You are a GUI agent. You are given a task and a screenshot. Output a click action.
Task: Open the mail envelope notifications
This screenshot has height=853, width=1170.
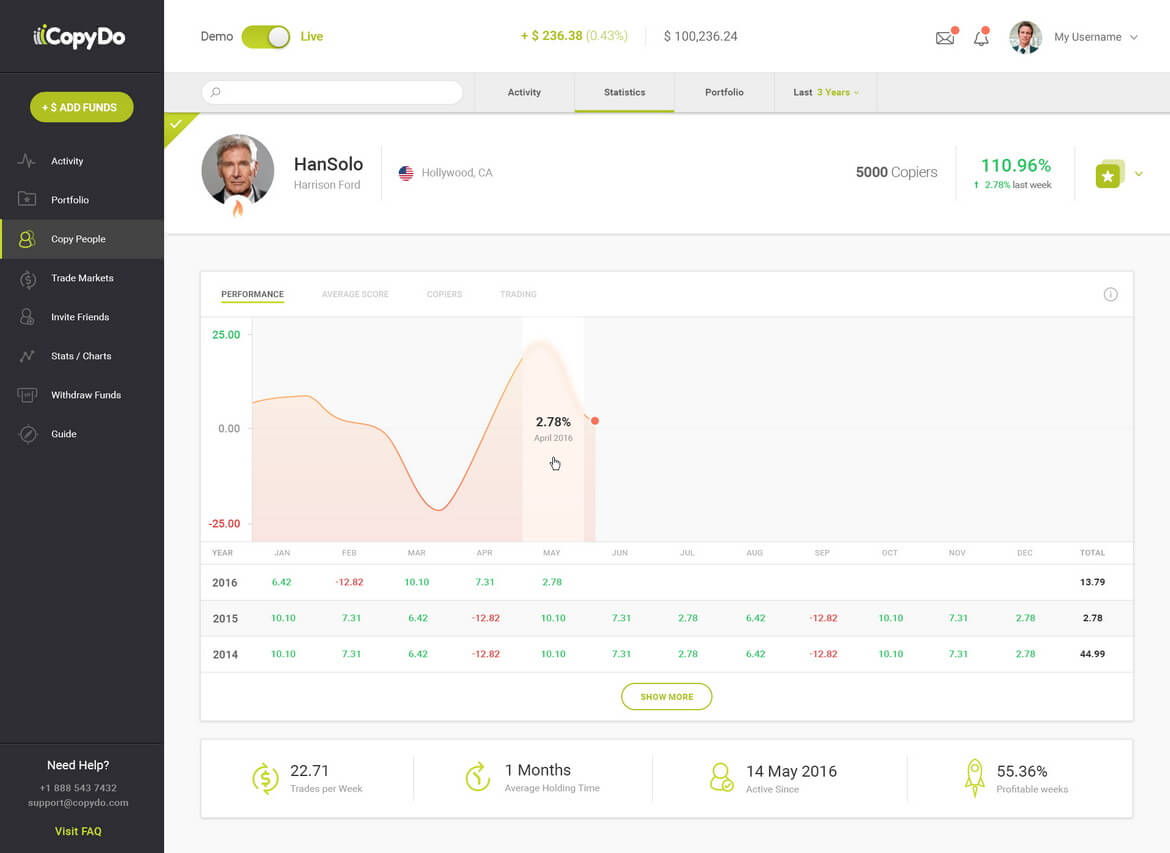945,37
